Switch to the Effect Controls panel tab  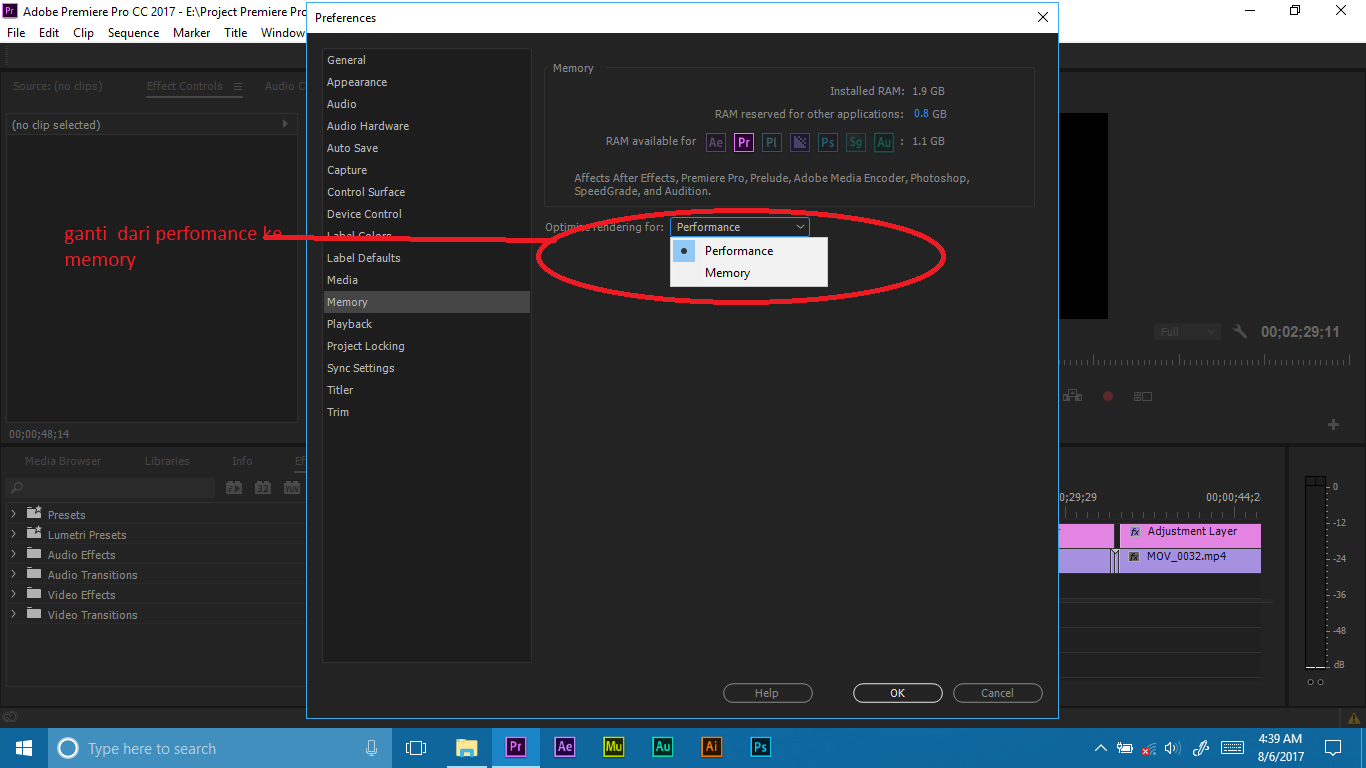pyautogui.click(x=185, y=86)
